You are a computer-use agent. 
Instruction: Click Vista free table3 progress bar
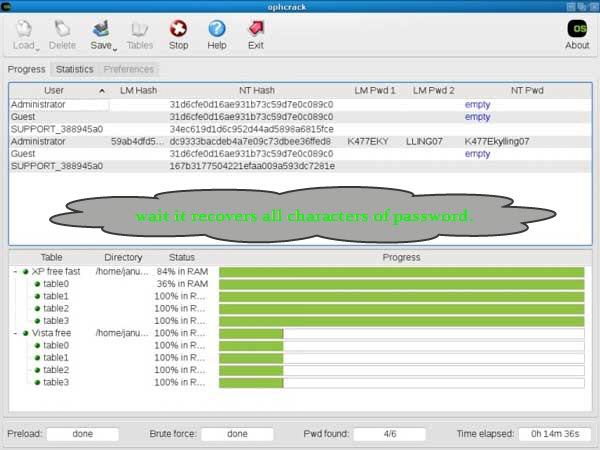coord(402,383)
